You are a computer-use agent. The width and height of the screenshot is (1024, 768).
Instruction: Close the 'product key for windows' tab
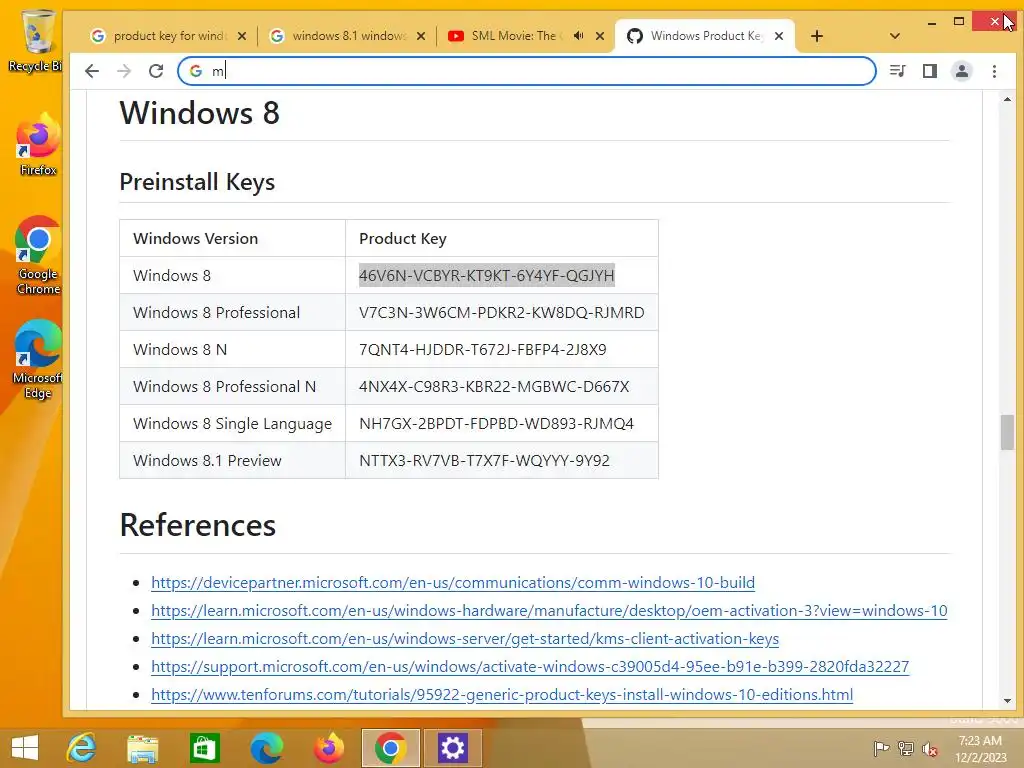click(x=242, y=36)
